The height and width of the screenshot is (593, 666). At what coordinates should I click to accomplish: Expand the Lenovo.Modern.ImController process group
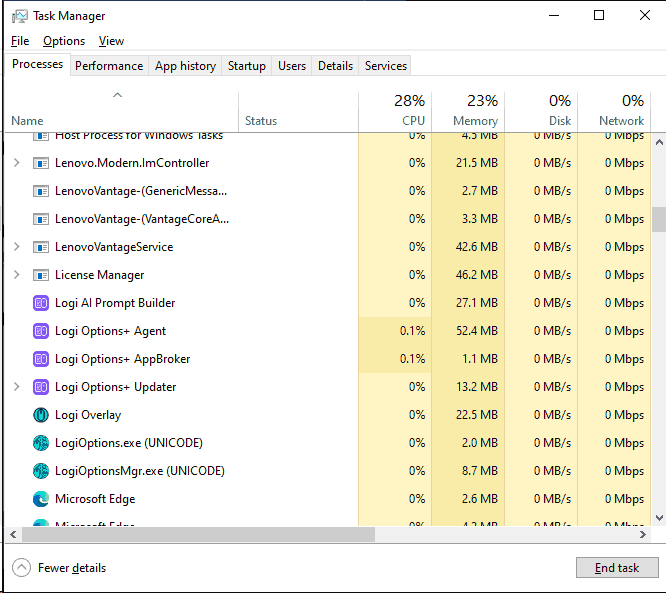click(17, 163)
